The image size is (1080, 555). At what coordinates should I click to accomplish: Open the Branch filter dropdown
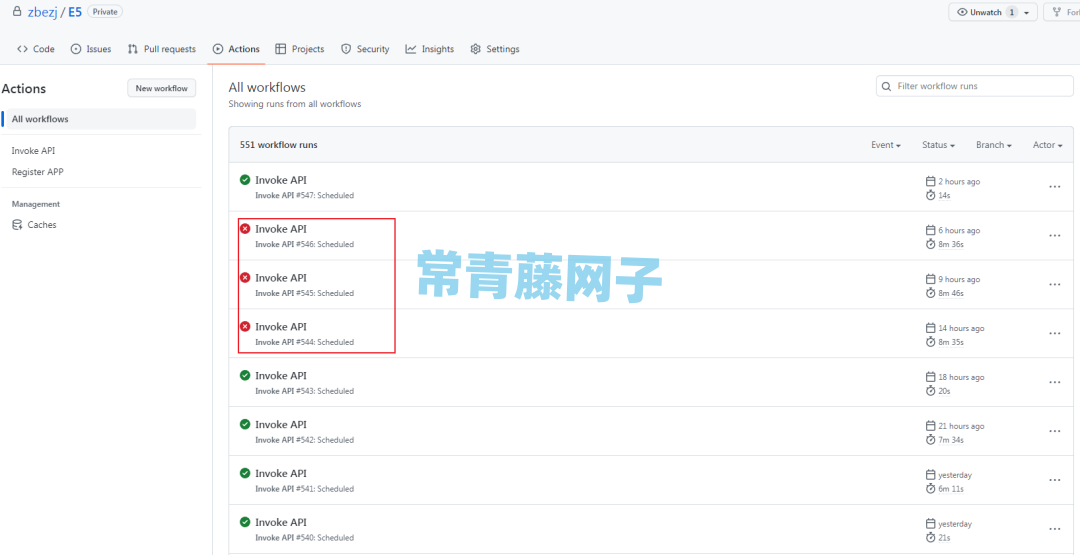point(993,145)
